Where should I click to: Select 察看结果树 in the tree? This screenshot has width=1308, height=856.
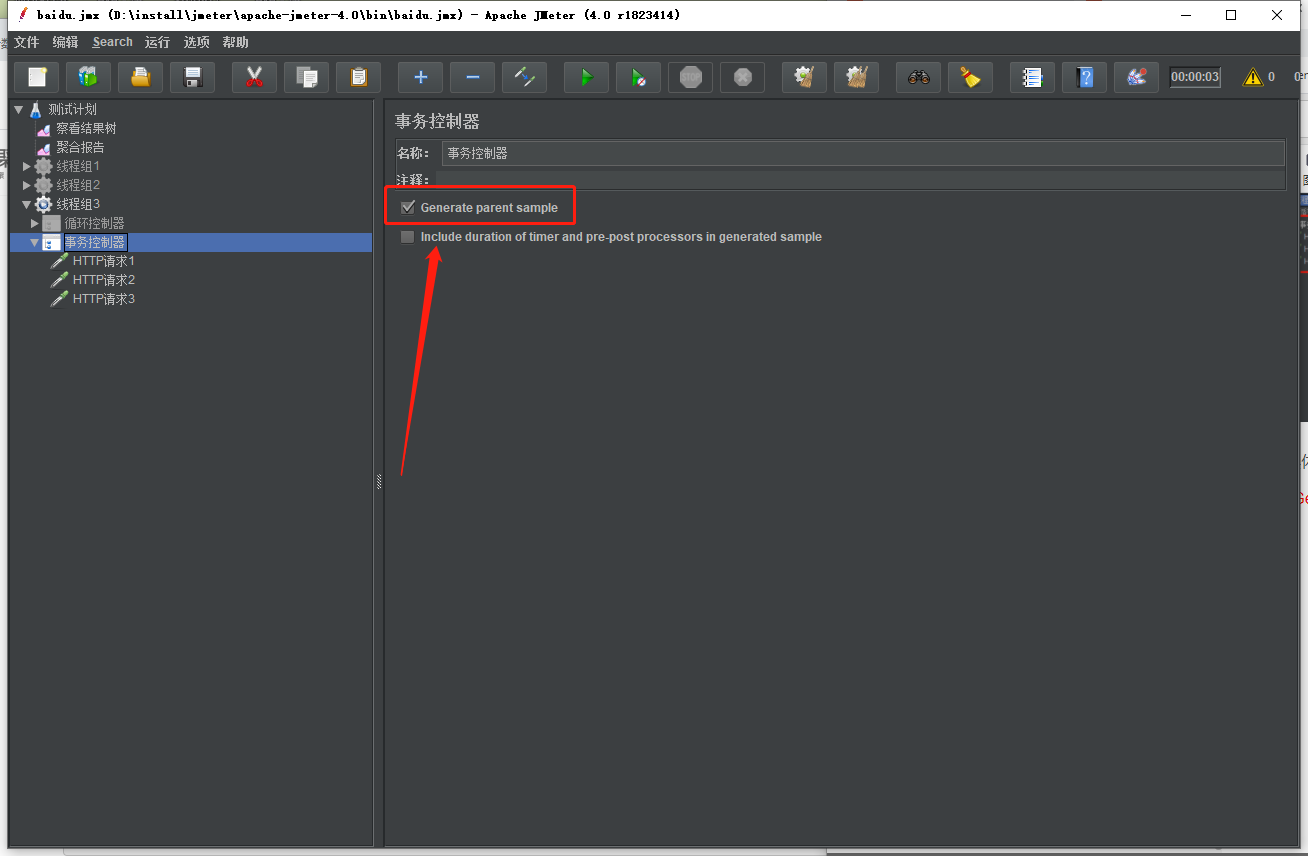coord(86,128)
